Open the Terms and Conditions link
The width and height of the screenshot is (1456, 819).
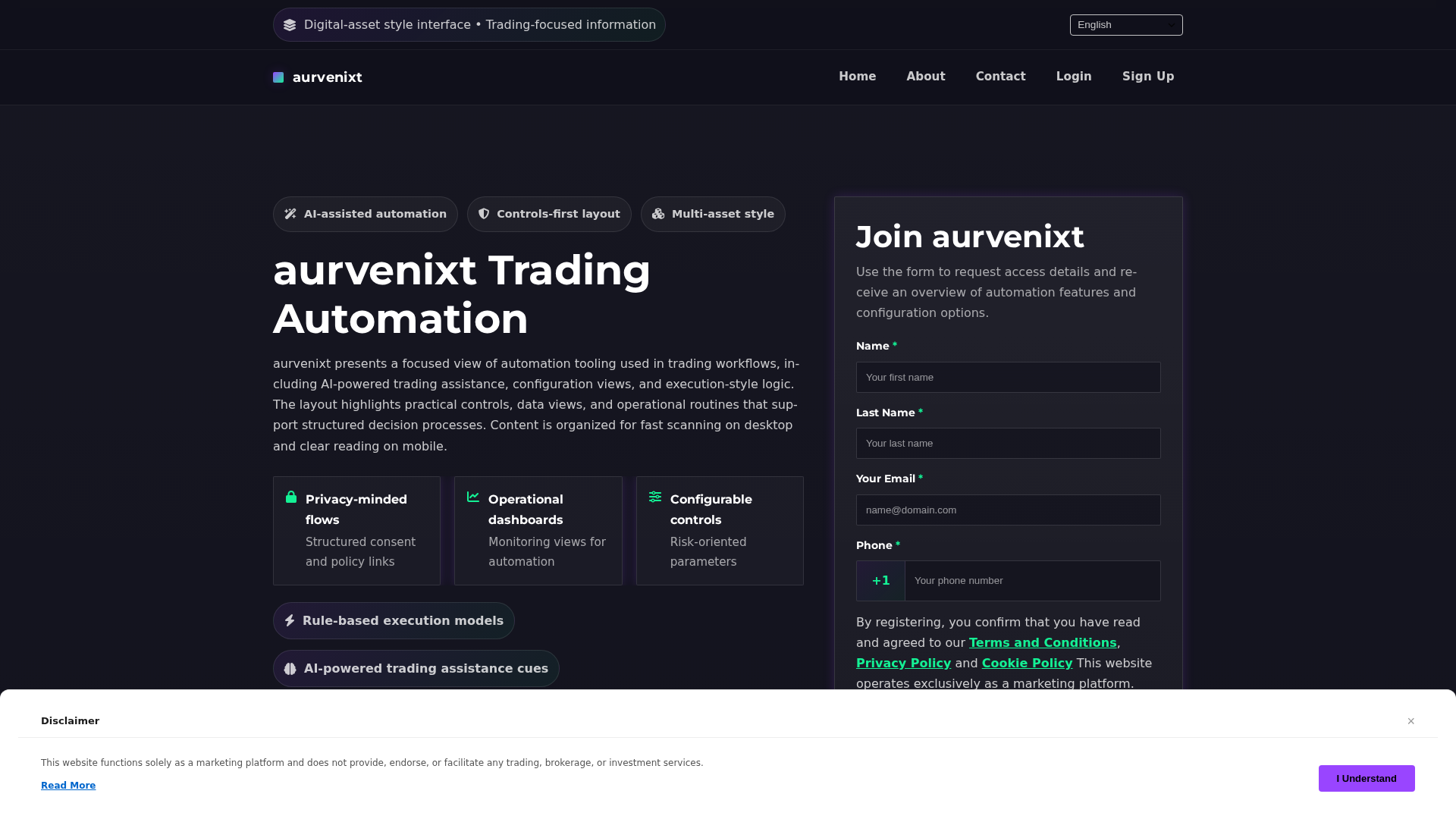point(1043,643)
